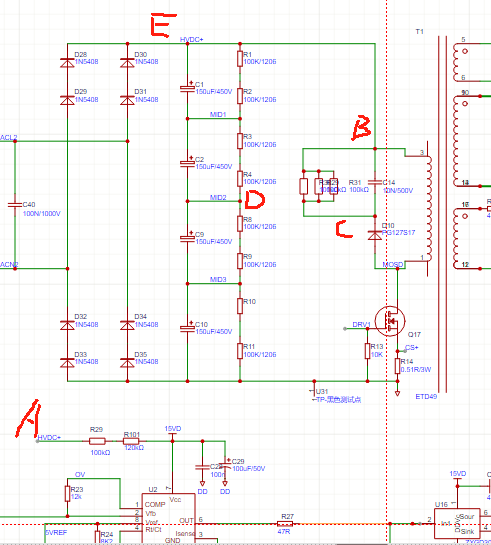This screenshot has height=545, width=491.
Task: Click the R23 12k resistor symbol
Action: pyautogui.click(x=67, y=494)
